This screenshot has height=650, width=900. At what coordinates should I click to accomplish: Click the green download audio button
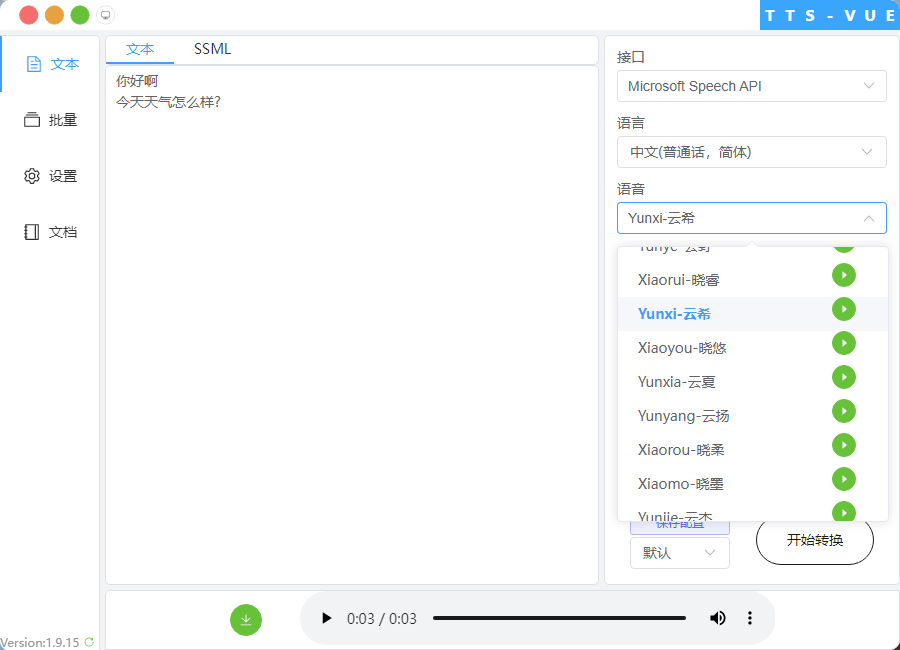pos(246,619)
